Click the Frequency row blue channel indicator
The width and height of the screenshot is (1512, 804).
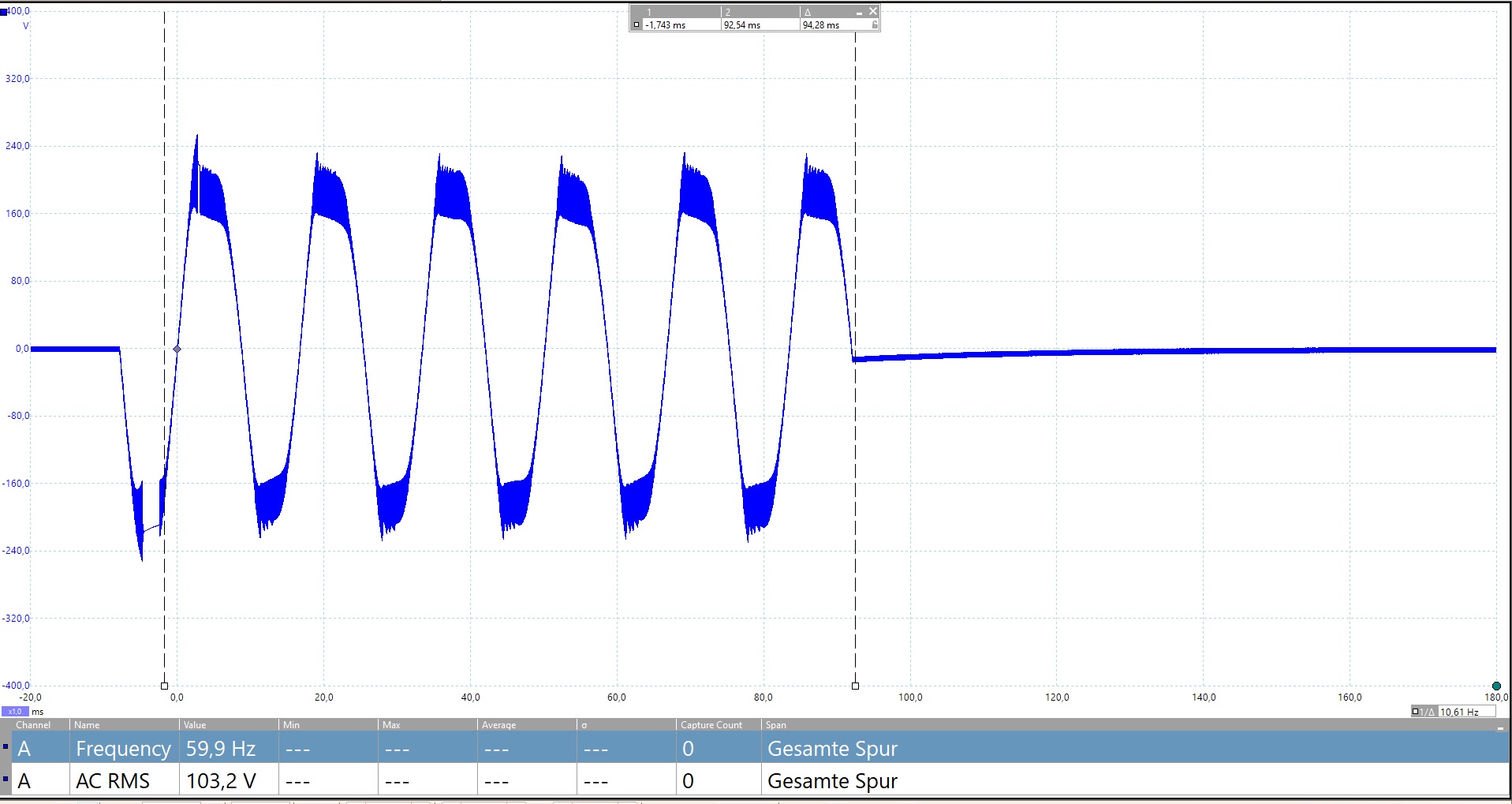pos(6,746)
